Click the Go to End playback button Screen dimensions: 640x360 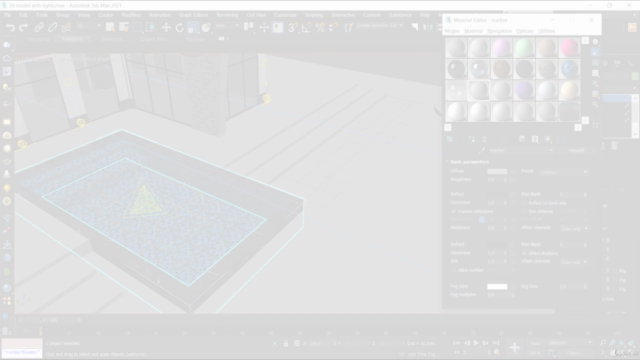coord(496,343)
